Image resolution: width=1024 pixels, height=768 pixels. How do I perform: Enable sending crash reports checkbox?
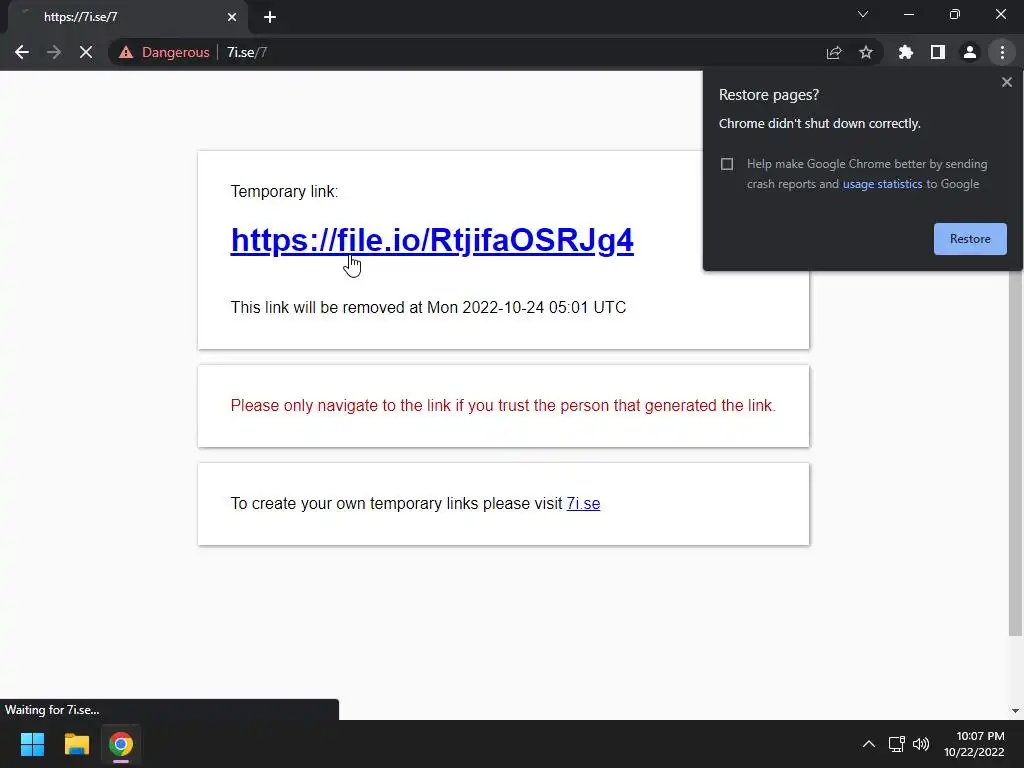pos(727,164)
